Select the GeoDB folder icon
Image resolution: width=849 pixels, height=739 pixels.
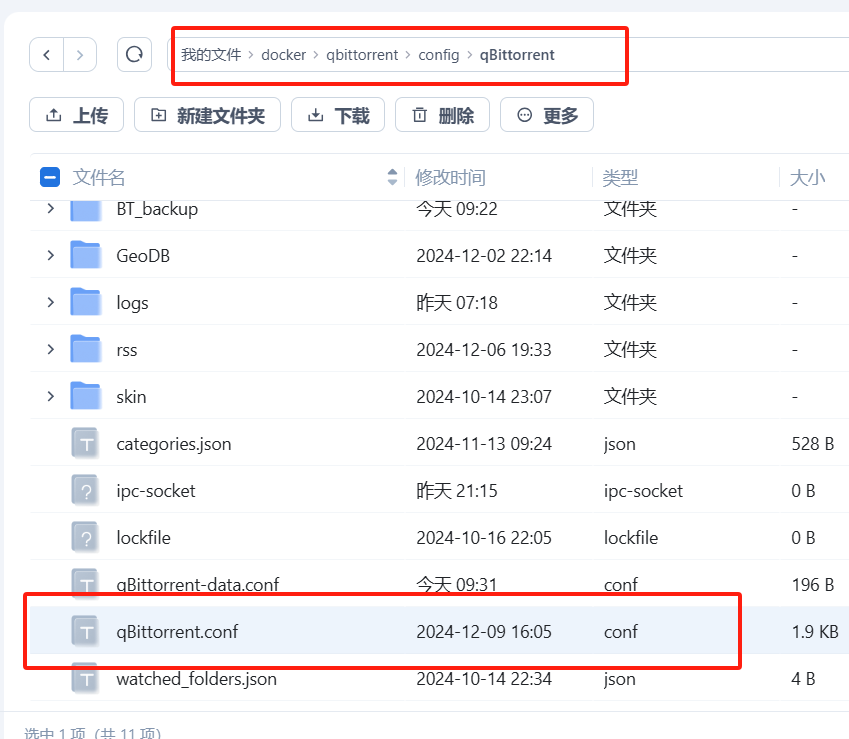coord(86,255)
